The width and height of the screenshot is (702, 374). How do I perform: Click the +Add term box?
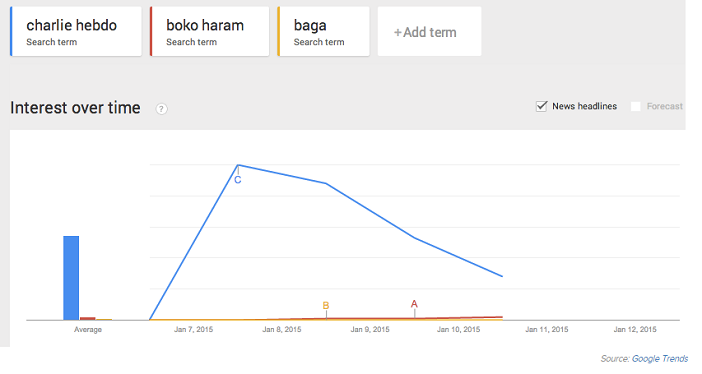[x=429, y=31]
